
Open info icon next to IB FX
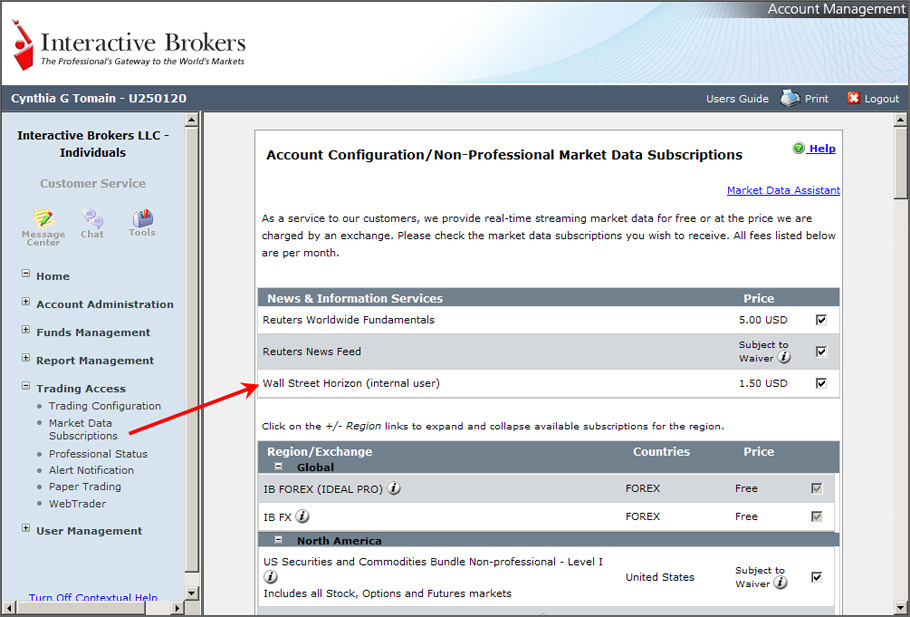click(x=302, y=516)
